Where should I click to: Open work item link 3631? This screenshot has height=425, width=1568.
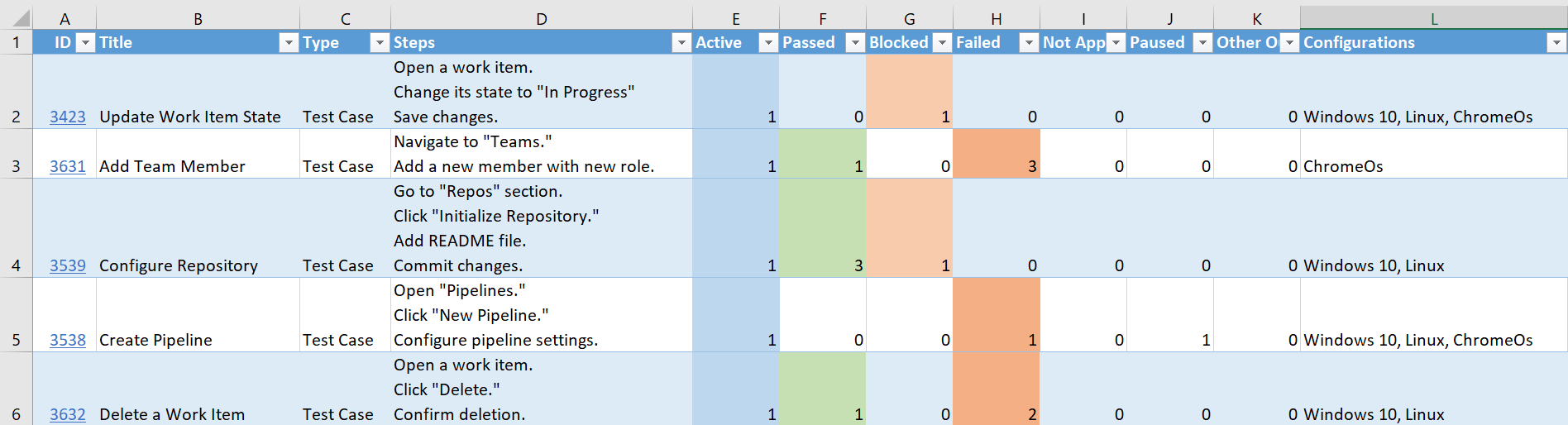(x=67, y=166)
